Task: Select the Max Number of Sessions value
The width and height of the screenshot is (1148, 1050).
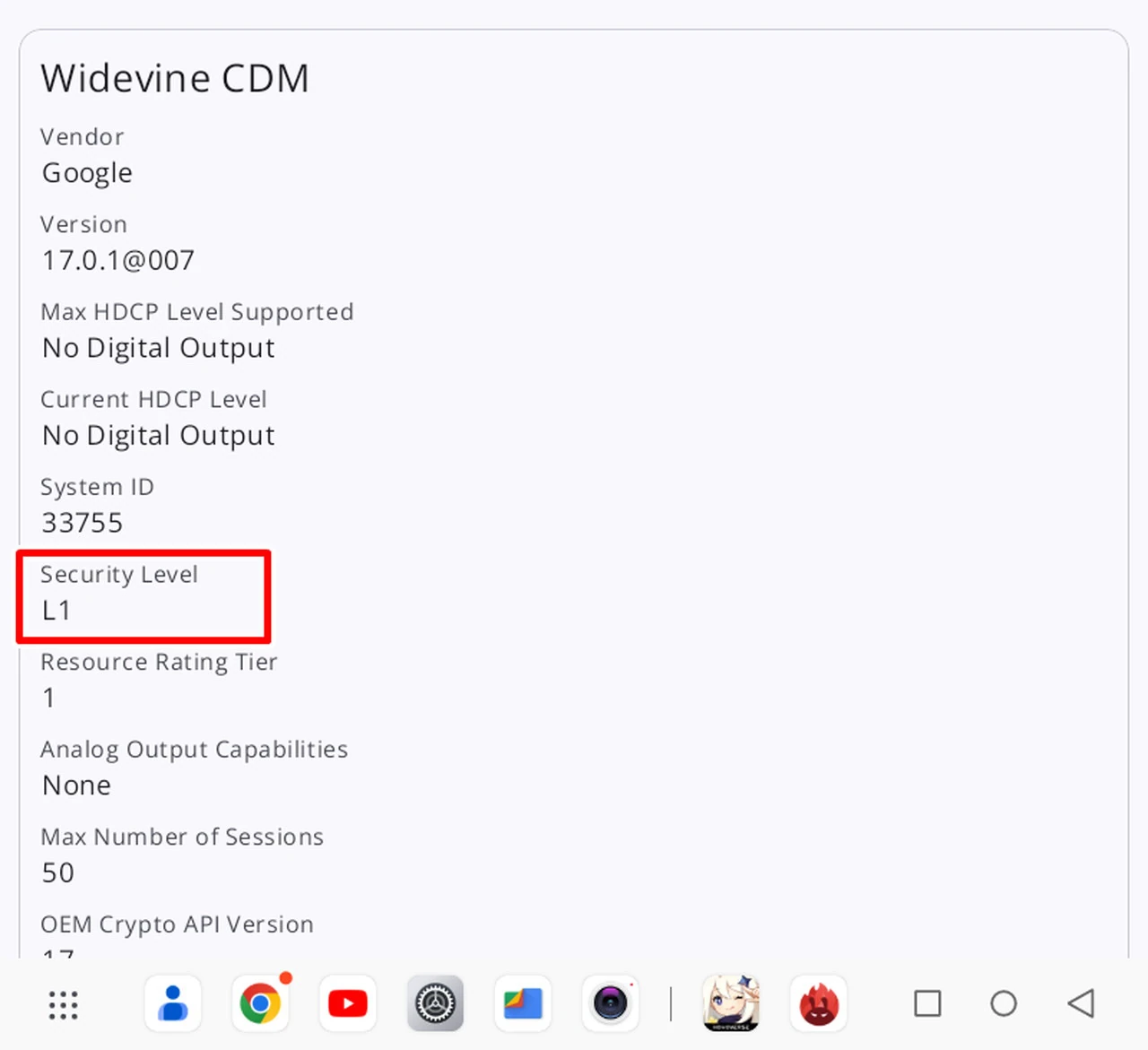Action: coord(58,872)
